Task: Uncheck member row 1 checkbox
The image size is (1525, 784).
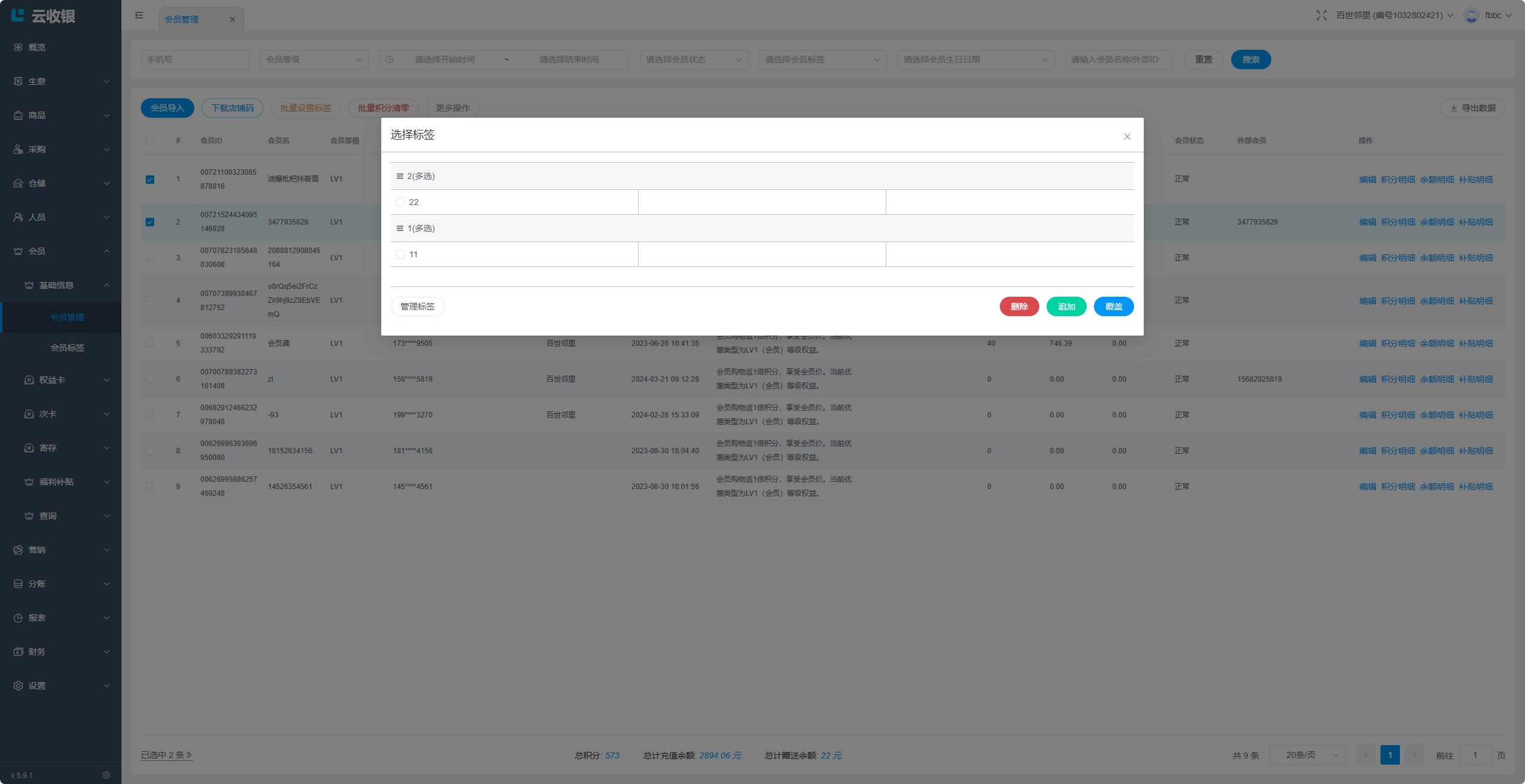Action: 150,180
